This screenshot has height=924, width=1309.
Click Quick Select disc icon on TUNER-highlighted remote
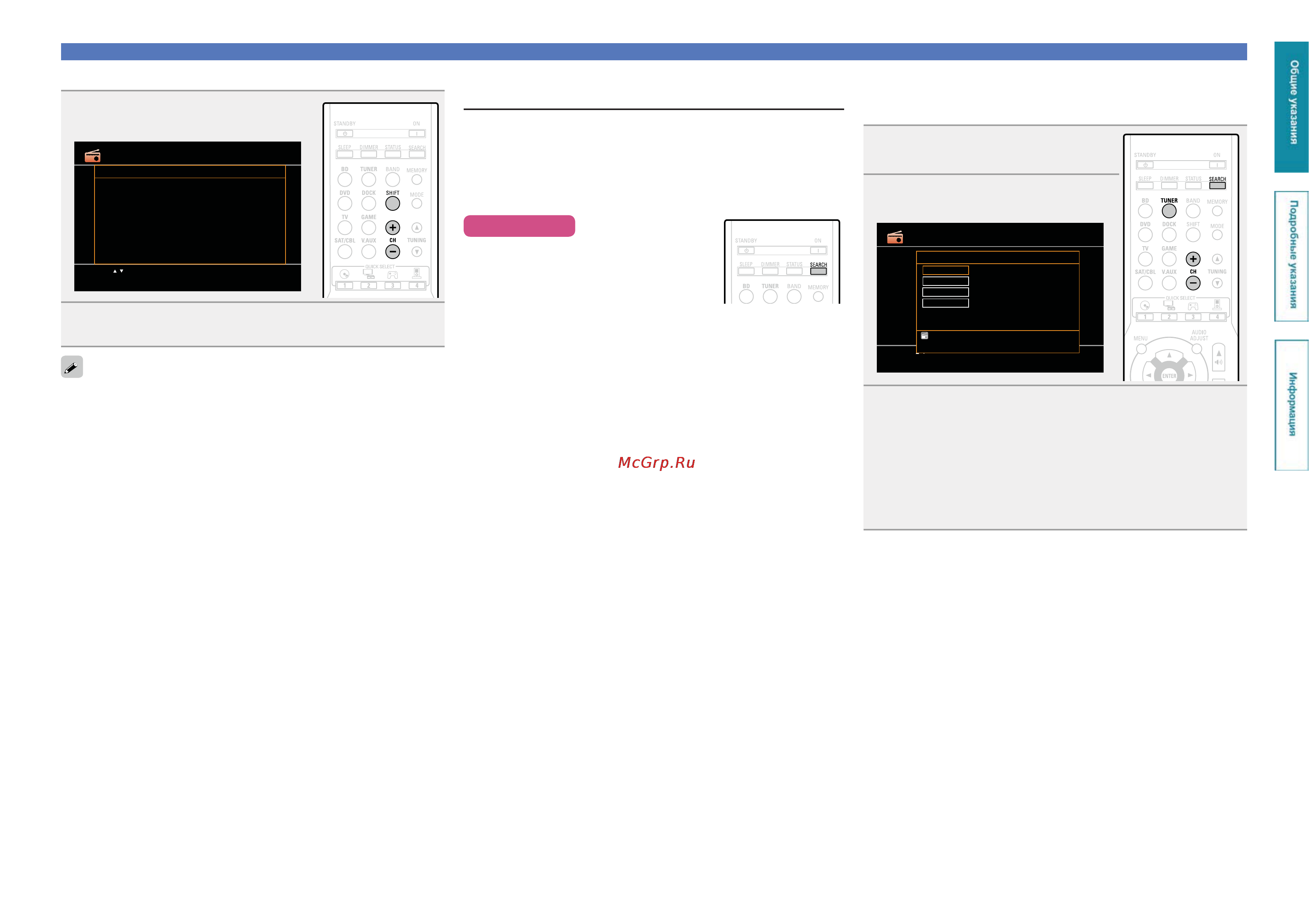pos(1145,306)
